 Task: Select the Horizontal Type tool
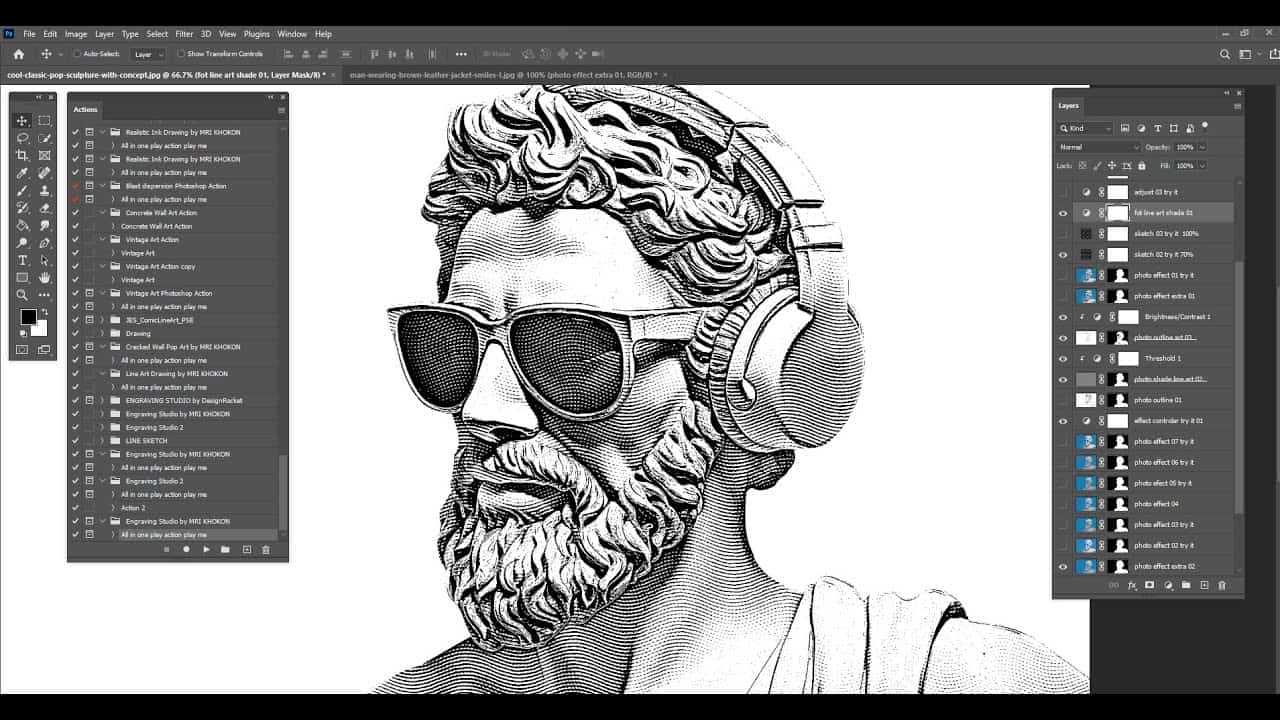click(22, 261)
